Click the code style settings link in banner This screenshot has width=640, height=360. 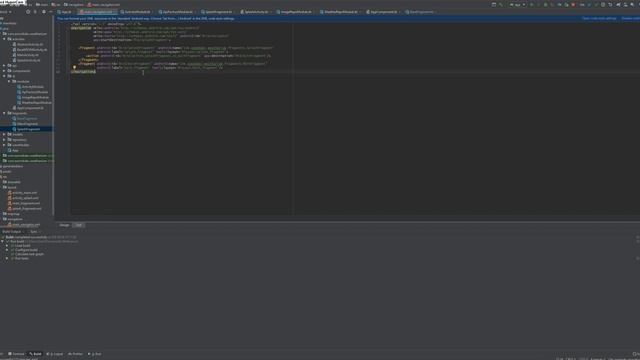[x=599, y=18]
